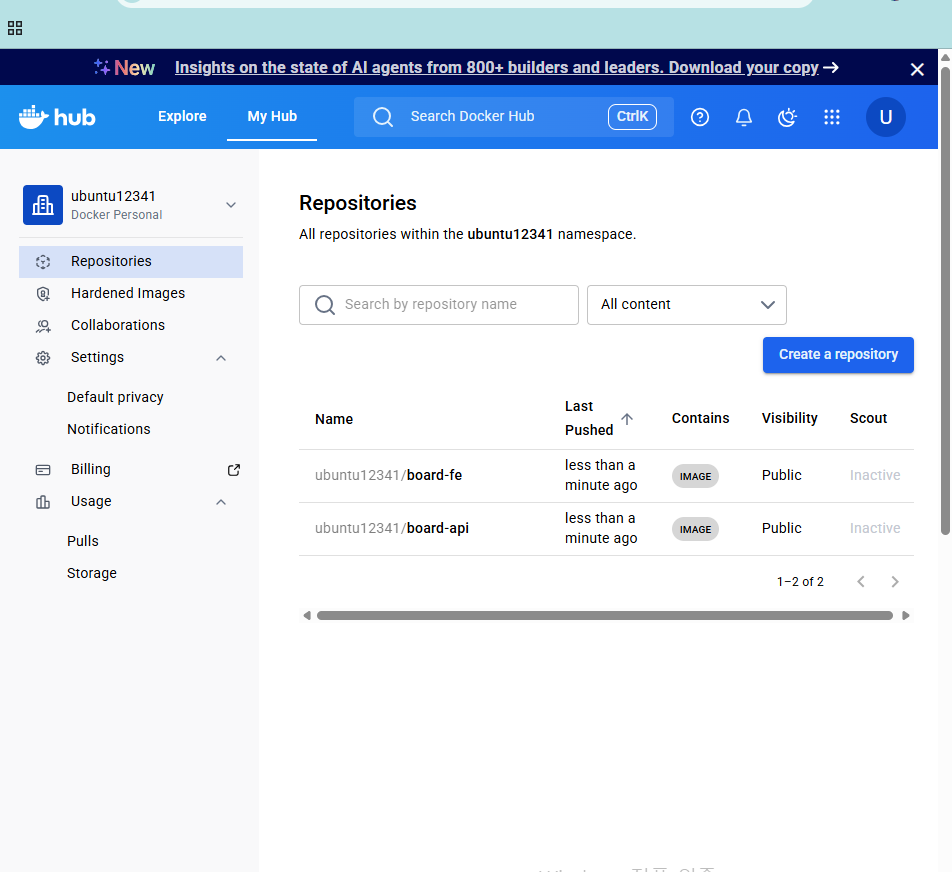Focus the Search by repository name field

pyautogui.click(x=438, y=305)
